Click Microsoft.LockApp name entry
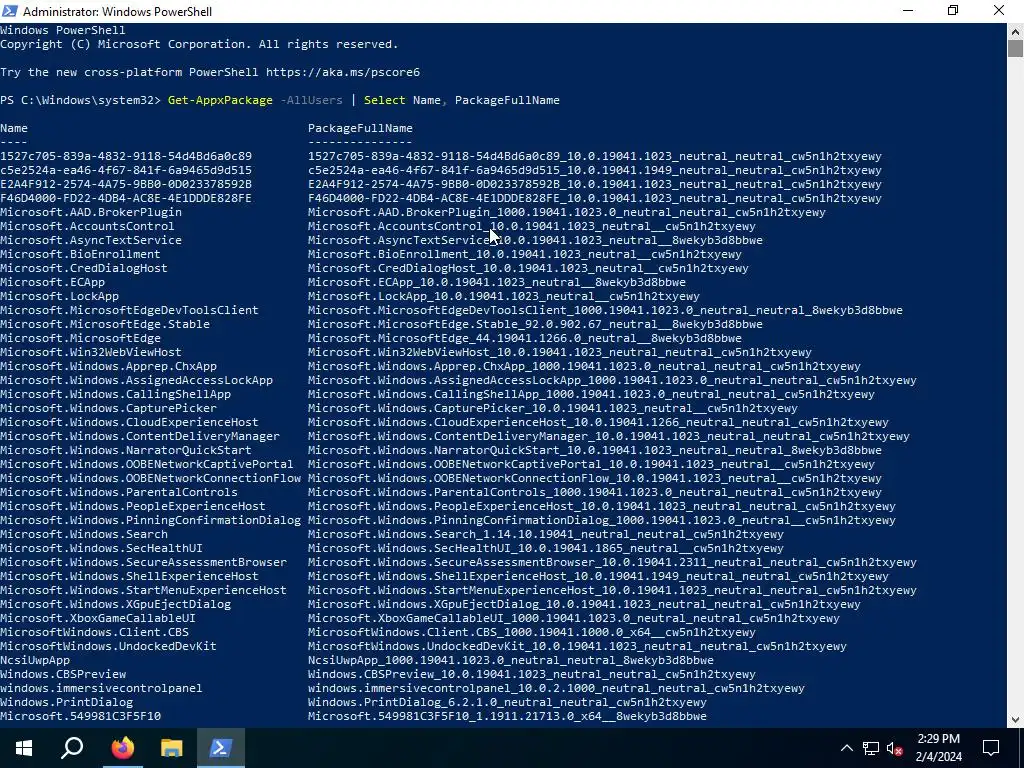This screenshot has width=1024, height=768. tap(59, 296)
